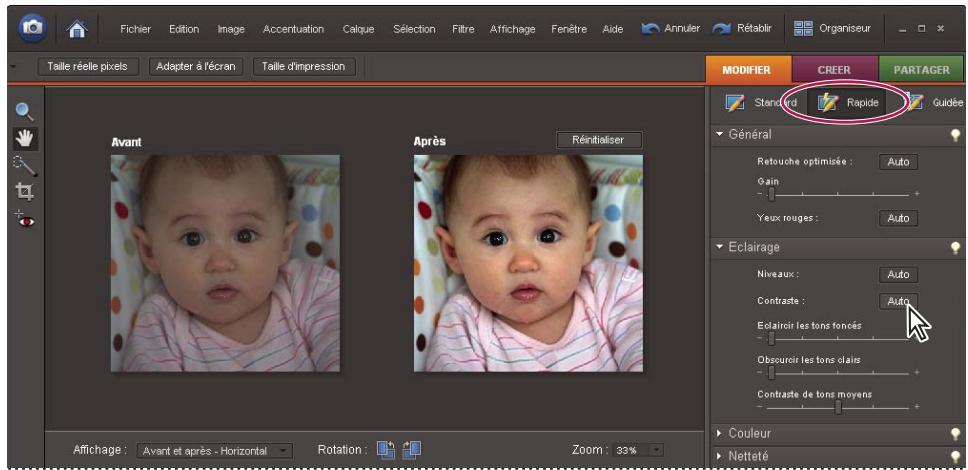Show tip lightbulb for Netteté
The height and width of the screenshot is (470, 968).
pyautogui.click(x=955, y=456)
